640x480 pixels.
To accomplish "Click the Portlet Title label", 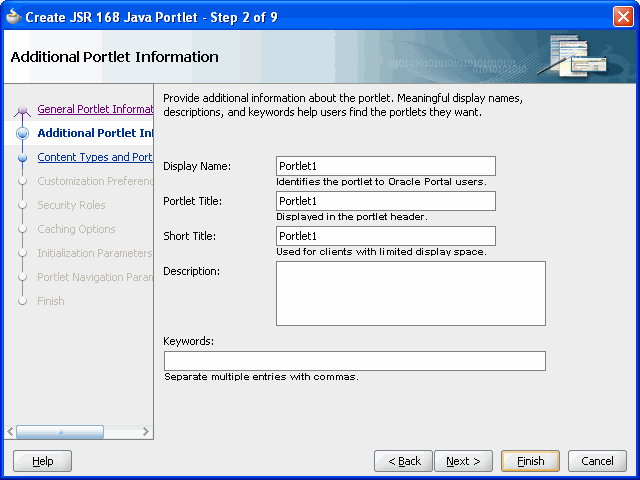I will 193,201.
